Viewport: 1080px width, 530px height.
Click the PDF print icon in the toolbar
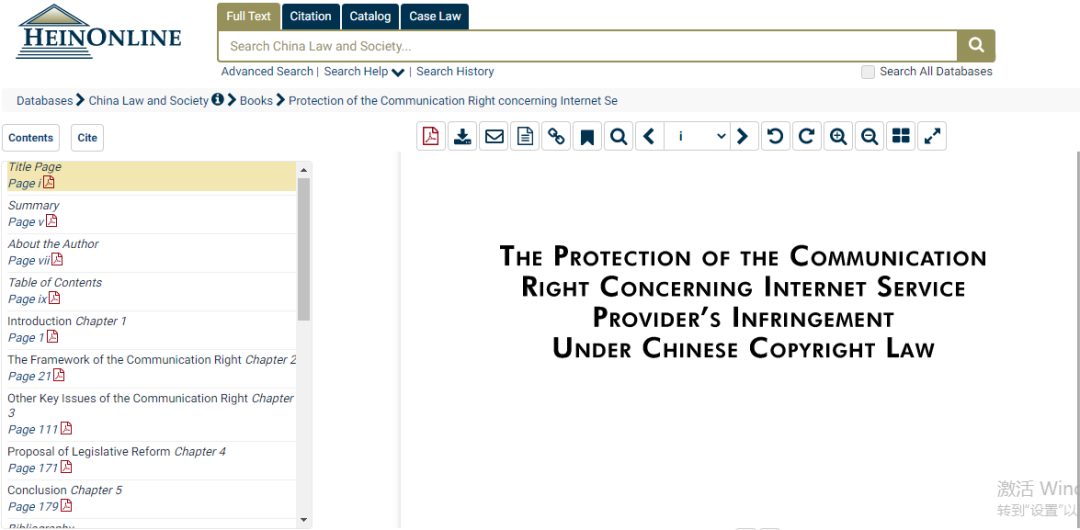[431, 137]
